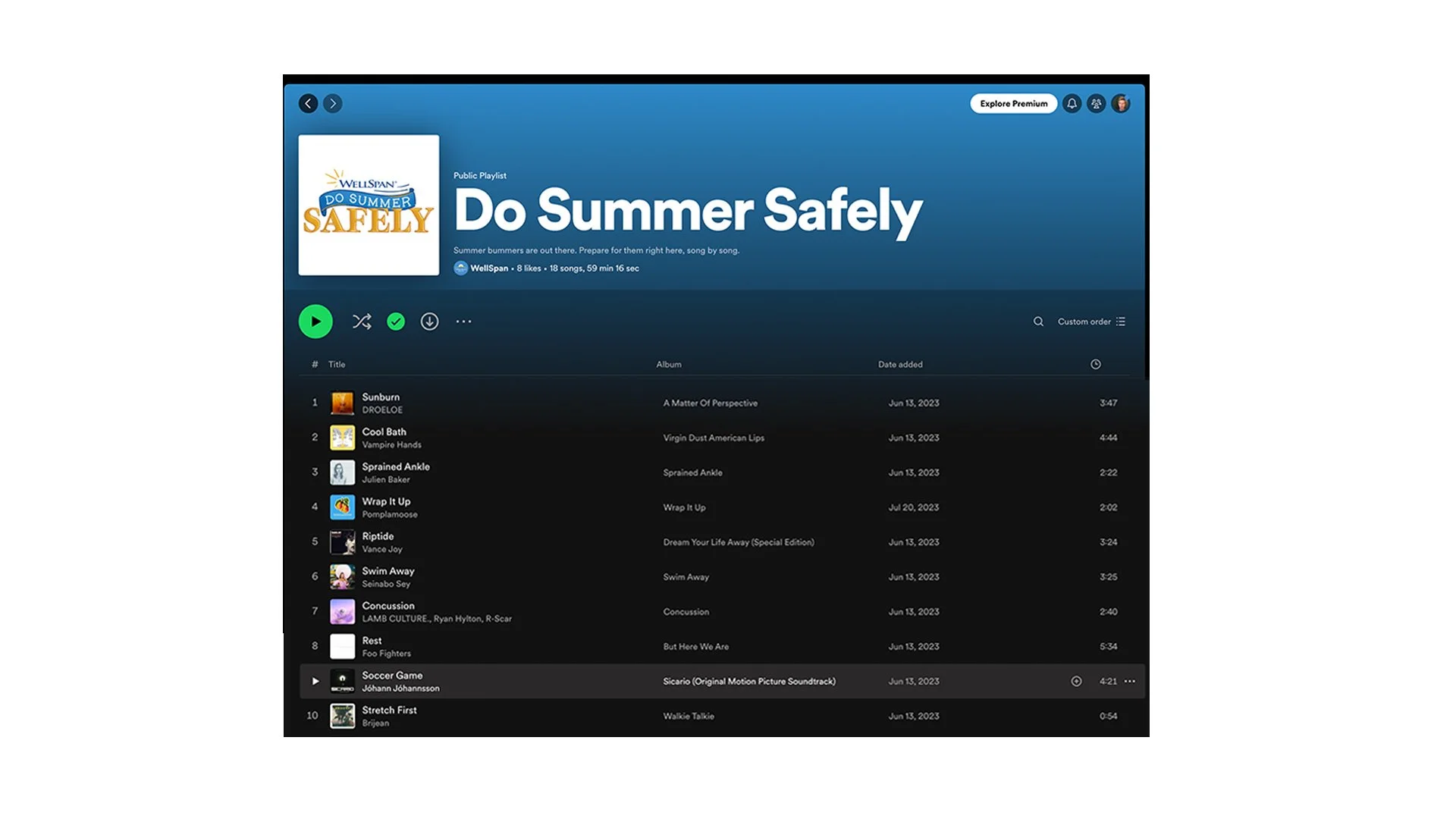Add Soccer Game to Liked Songs
The width and height of the screenshot is (1456, 819).
point(1076,681)
